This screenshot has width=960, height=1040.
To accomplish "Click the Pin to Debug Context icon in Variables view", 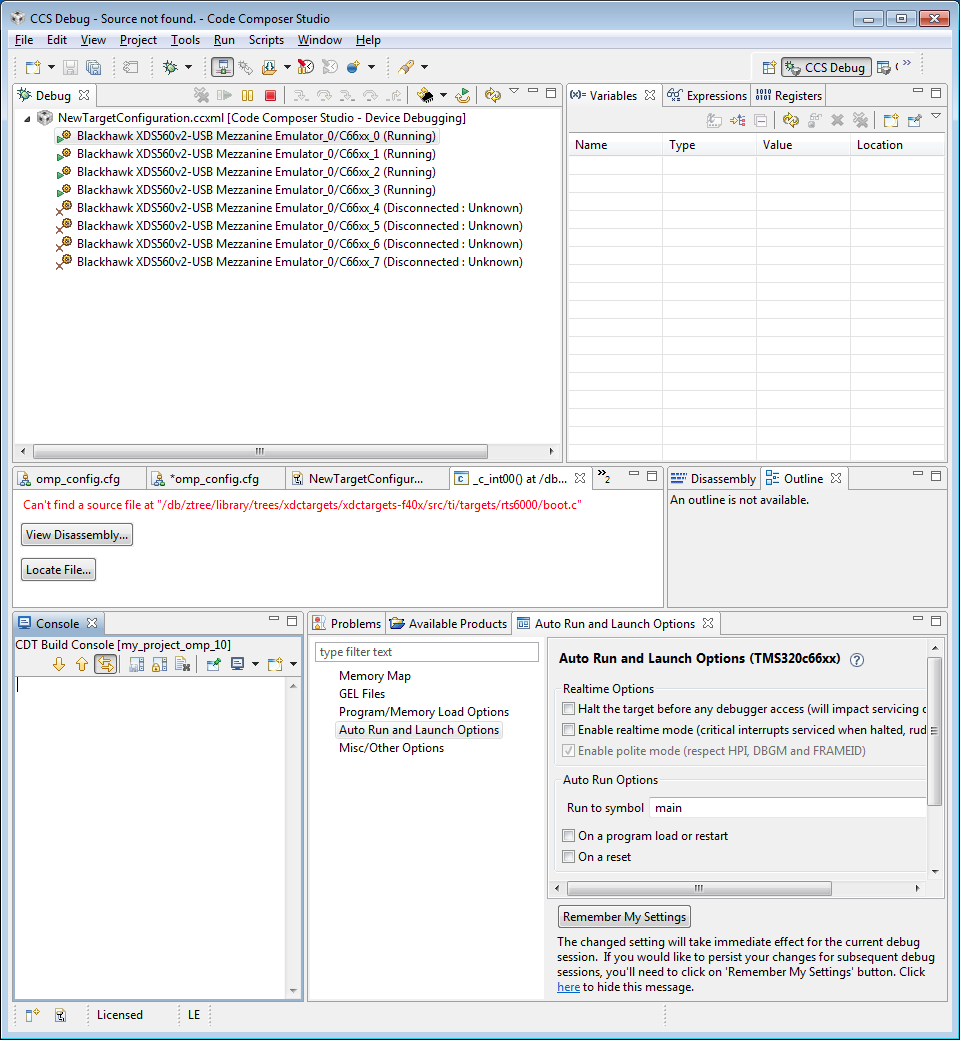I will 915,120.
